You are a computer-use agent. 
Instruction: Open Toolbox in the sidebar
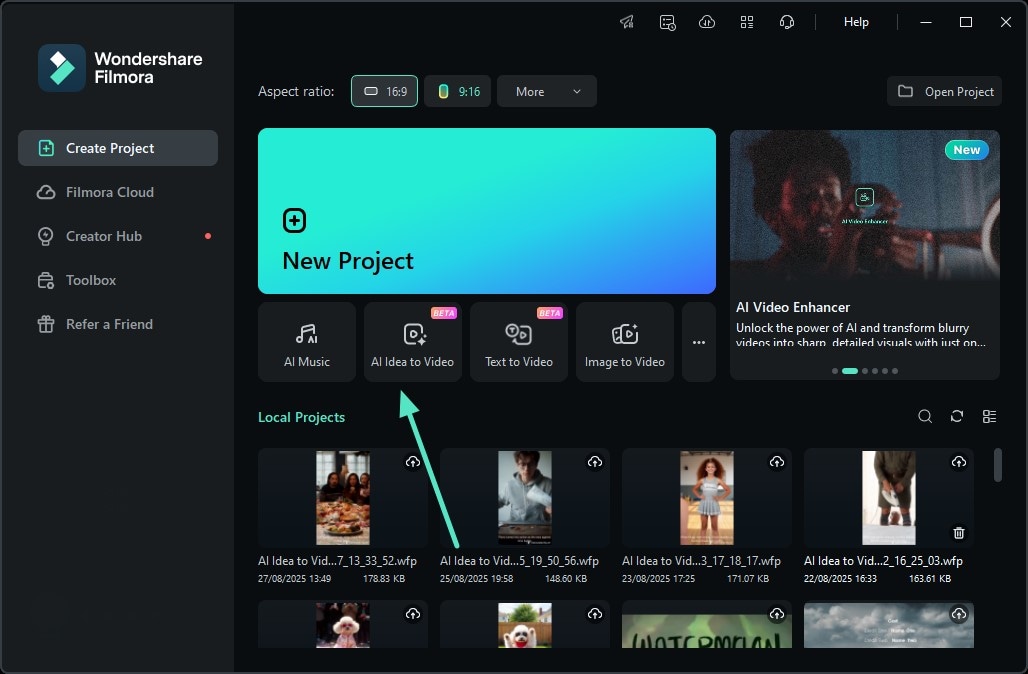click(x=118, y=280)
